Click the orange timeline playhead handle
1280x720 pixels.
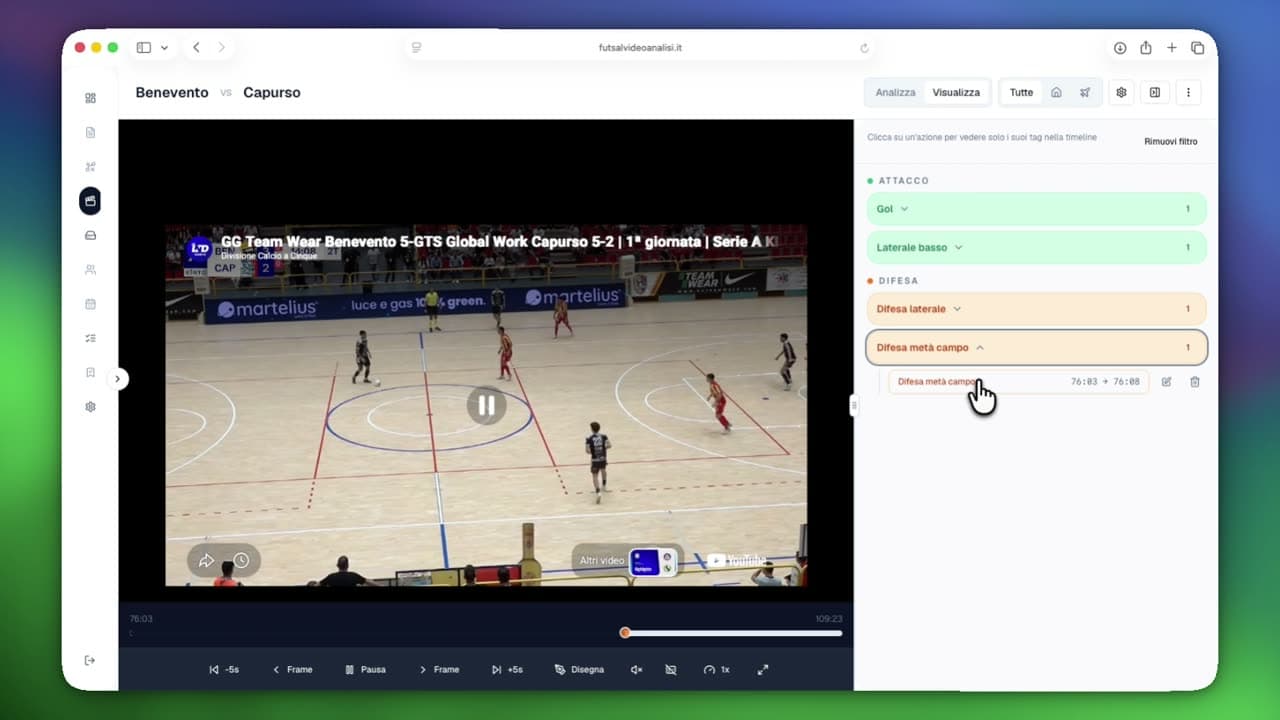coord(625,633)
